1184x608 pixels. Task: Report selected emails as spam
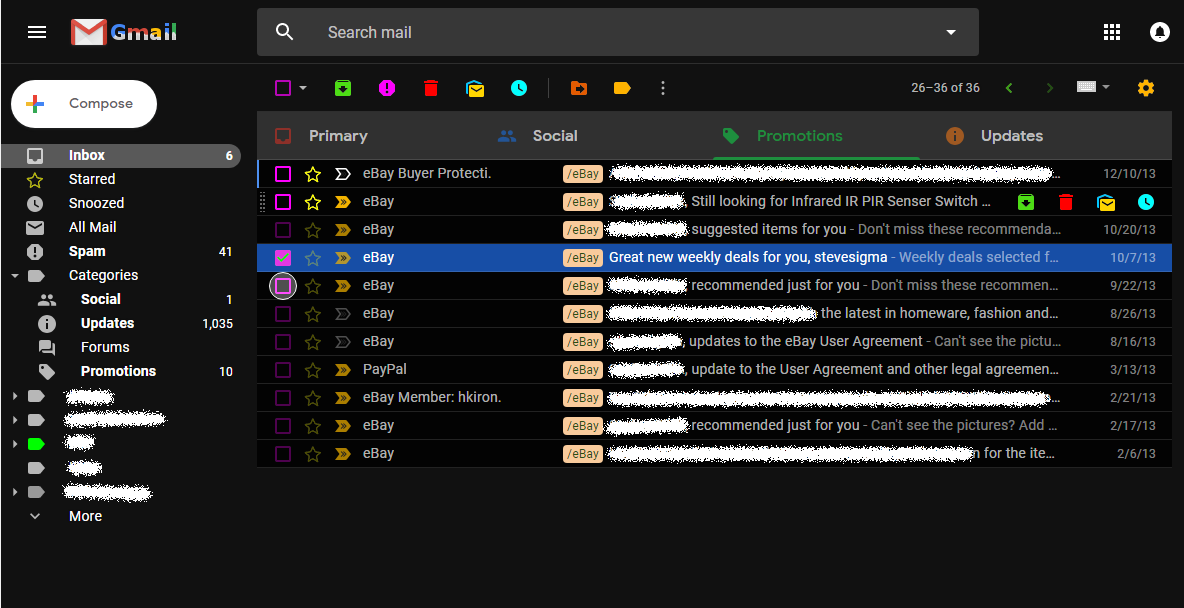click(387, 88)
